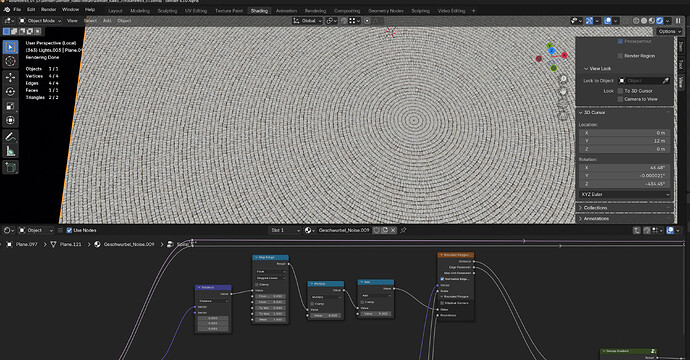The image size is (690, 360).
Task: Select the Rotate tool
Action: coord(11,92)
